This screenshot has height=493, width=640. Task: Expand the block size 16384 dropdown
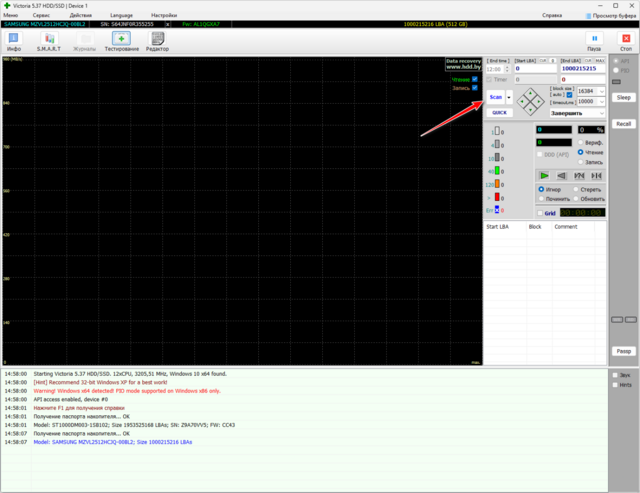tap(601, 90)
